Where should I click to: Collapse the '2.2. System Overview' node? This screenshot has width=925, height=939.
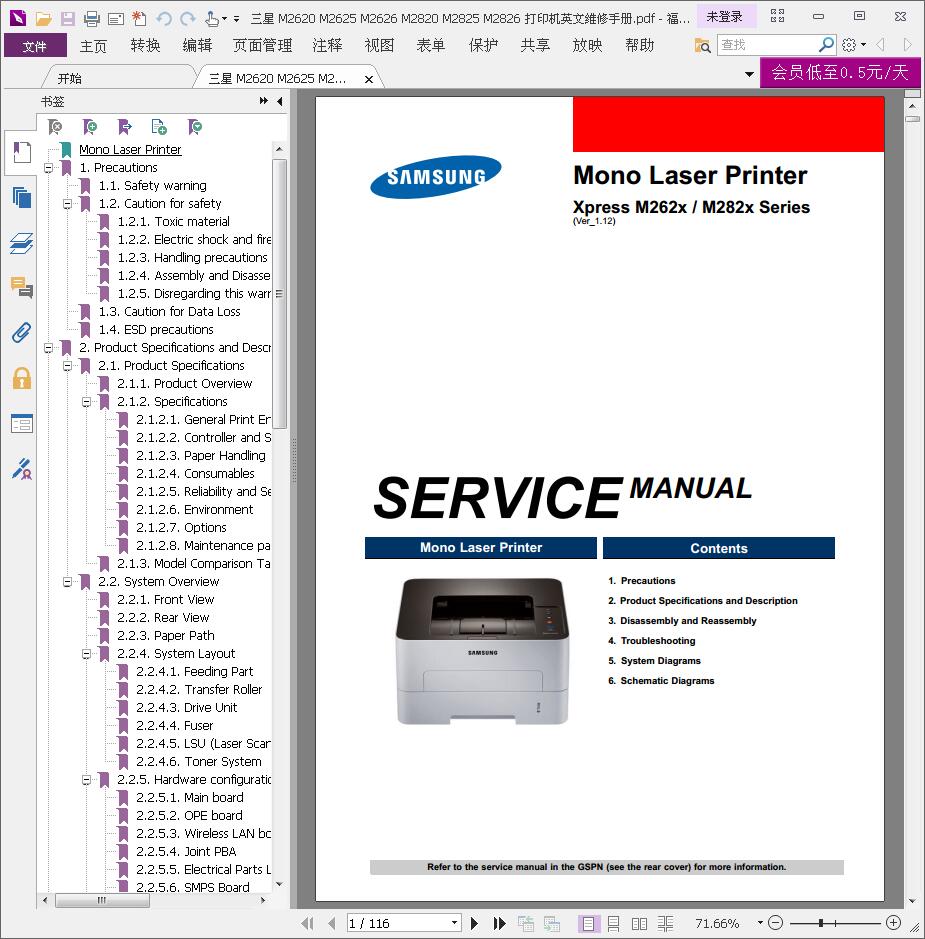(68, 581)
